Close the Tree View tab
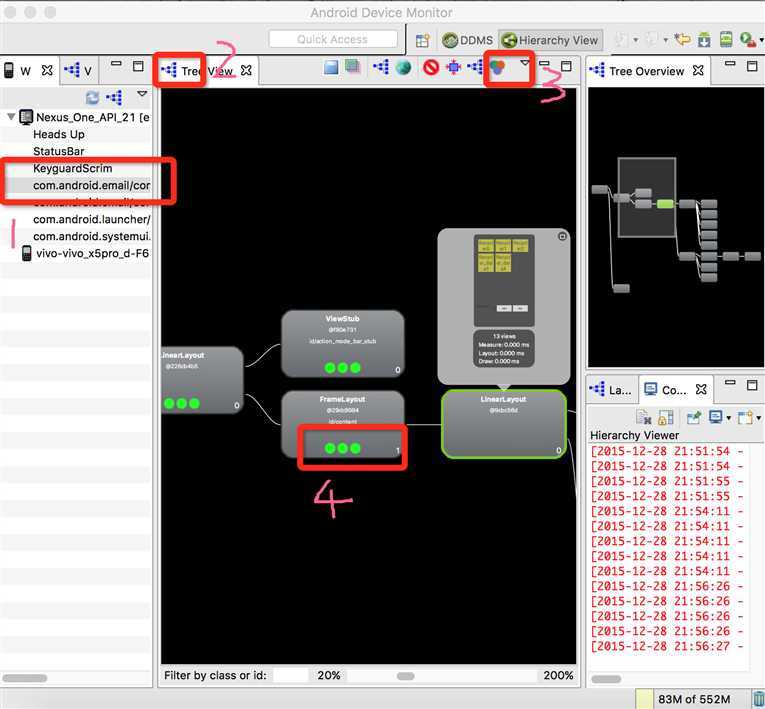Viewport: 765px width, 709px height. [x=246, y=70]
